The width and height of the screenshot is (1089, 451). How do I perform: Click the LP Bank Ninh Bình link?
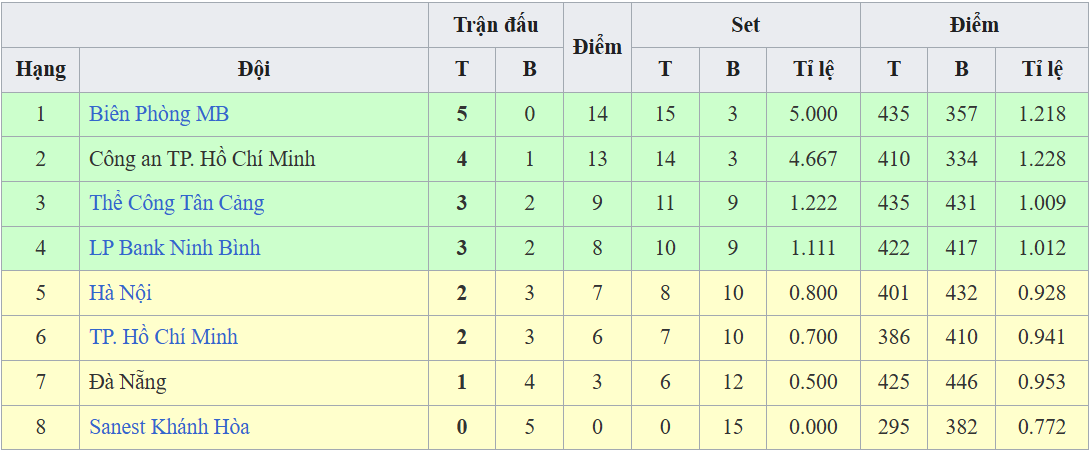coord(174,248)
